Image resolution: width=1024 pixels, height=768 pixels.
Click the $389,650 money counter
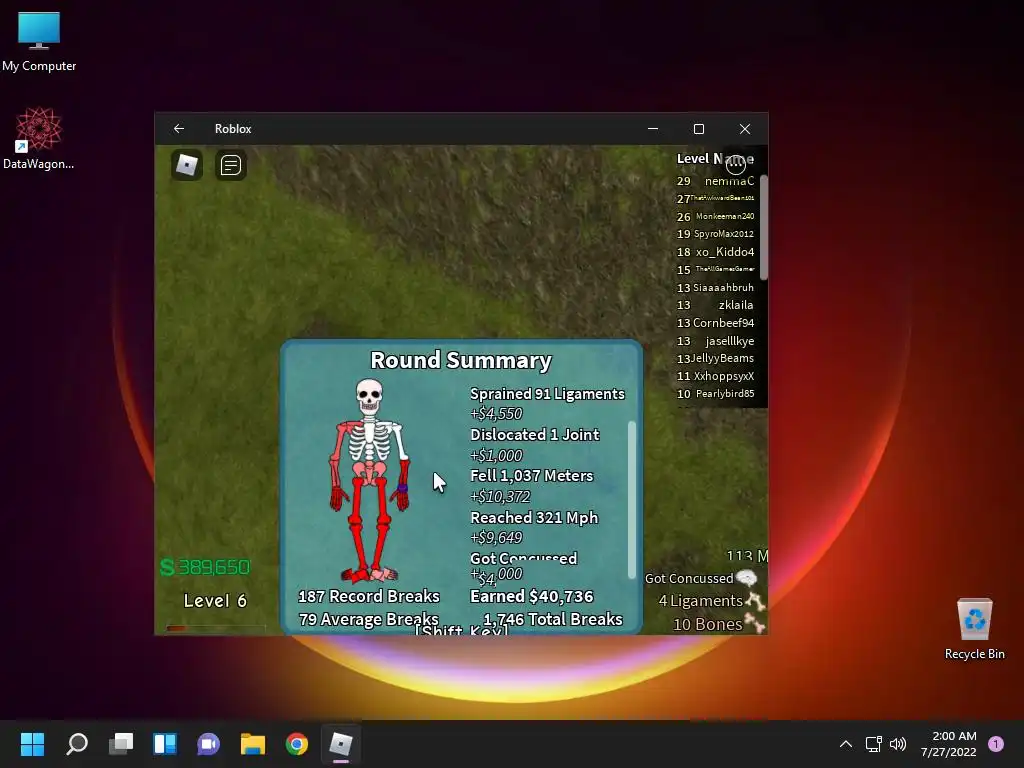click(x=205, y=567)
